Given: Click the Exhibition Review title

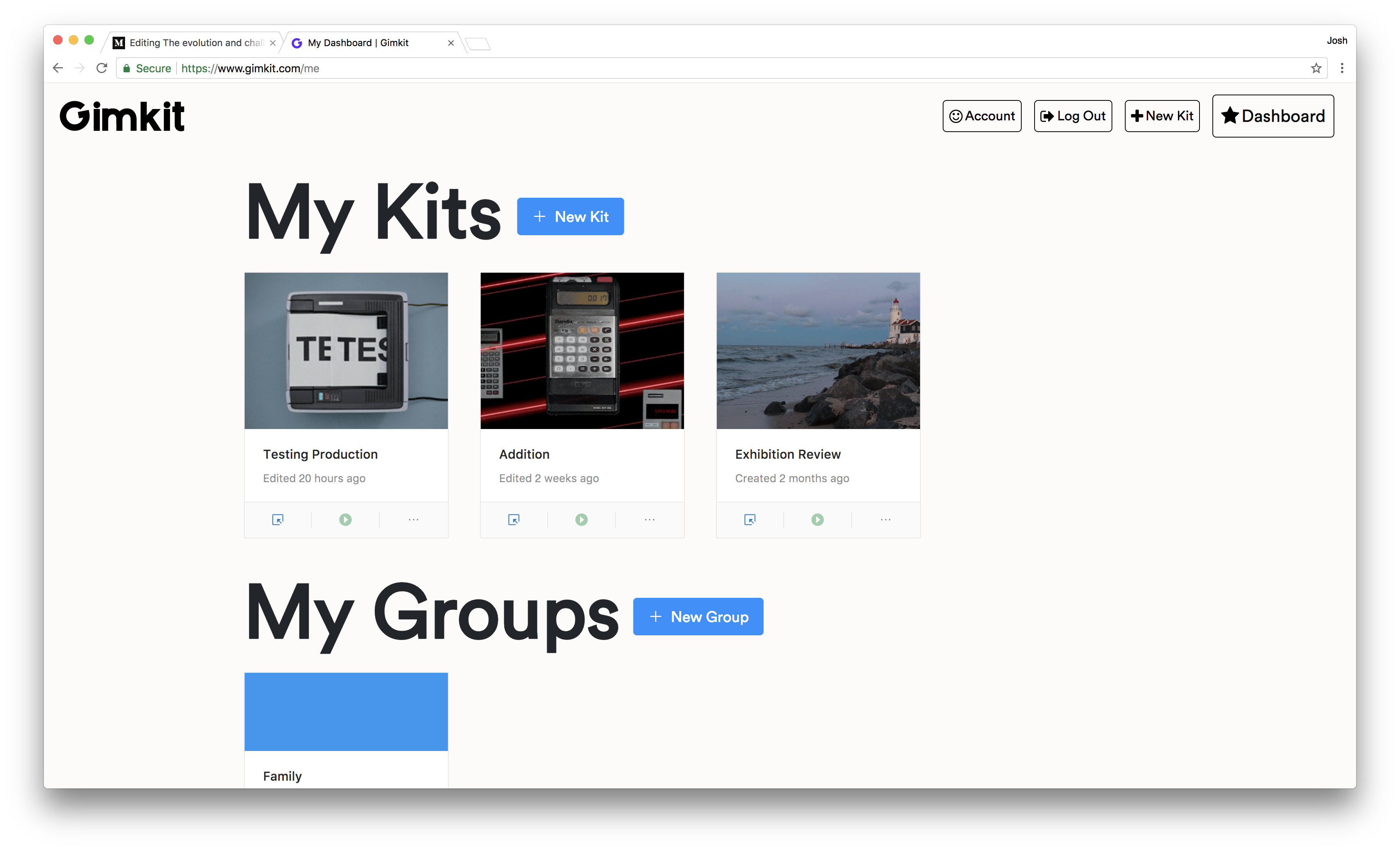Looking at the screenshot, I should point(788,454).
